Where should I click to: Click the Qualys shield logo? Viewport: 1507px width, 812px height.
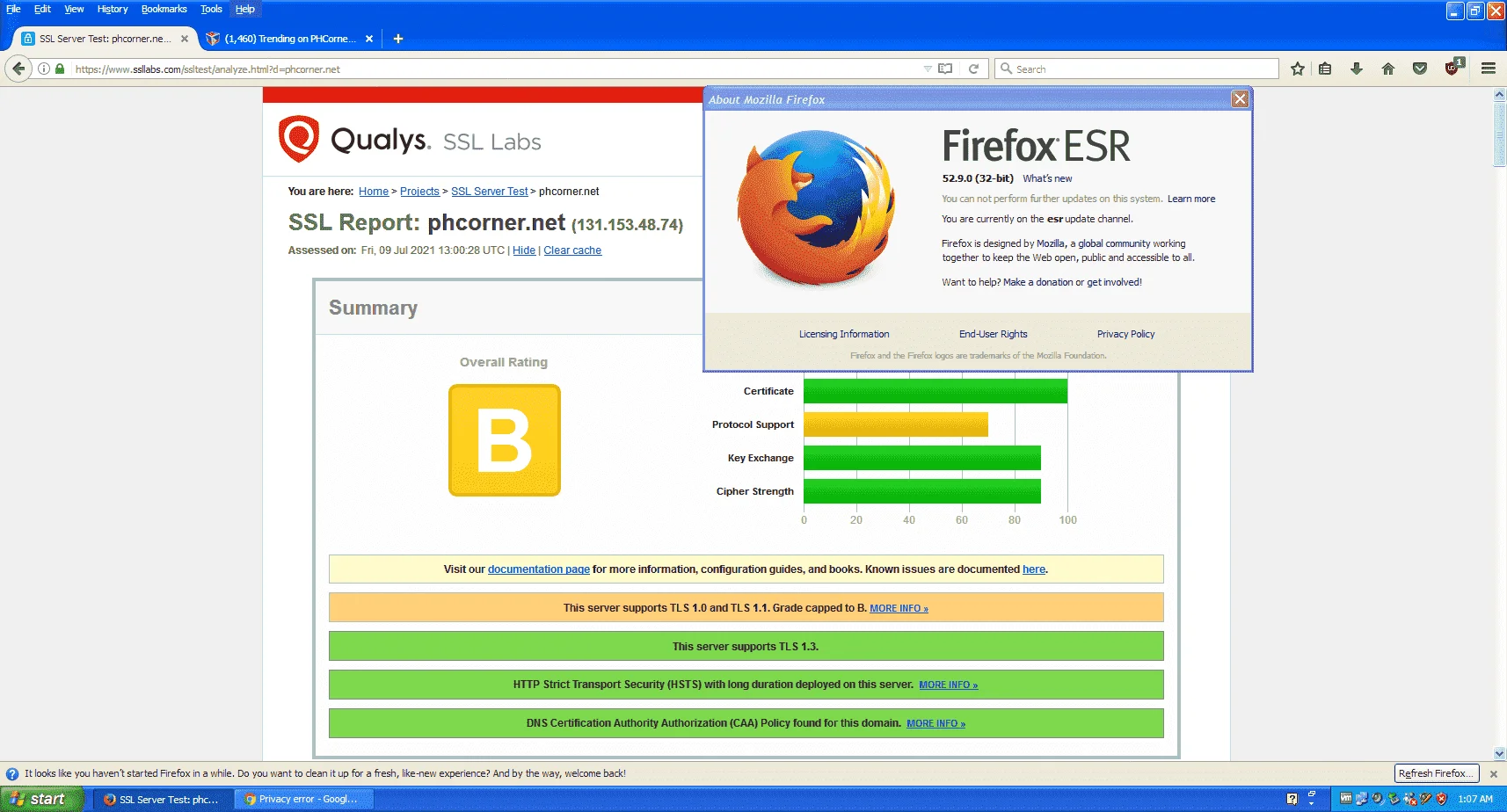(x=299, y=139)
